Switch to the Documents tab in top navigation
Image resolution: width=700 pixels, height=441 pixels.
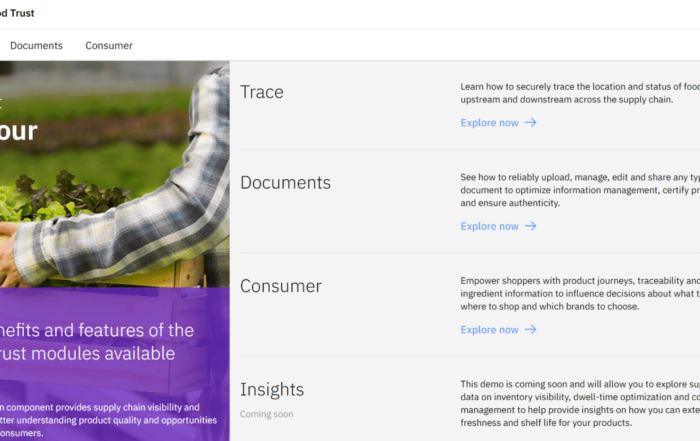[x=36, y=45]
